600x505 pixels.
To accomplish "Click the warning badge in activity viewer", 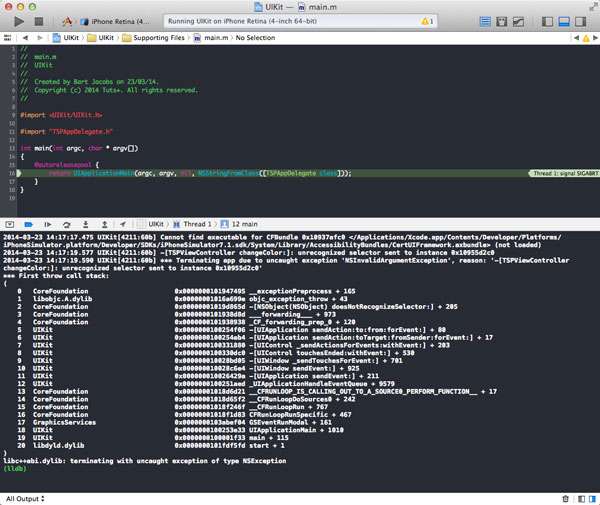I will click(x=427, y=21).
